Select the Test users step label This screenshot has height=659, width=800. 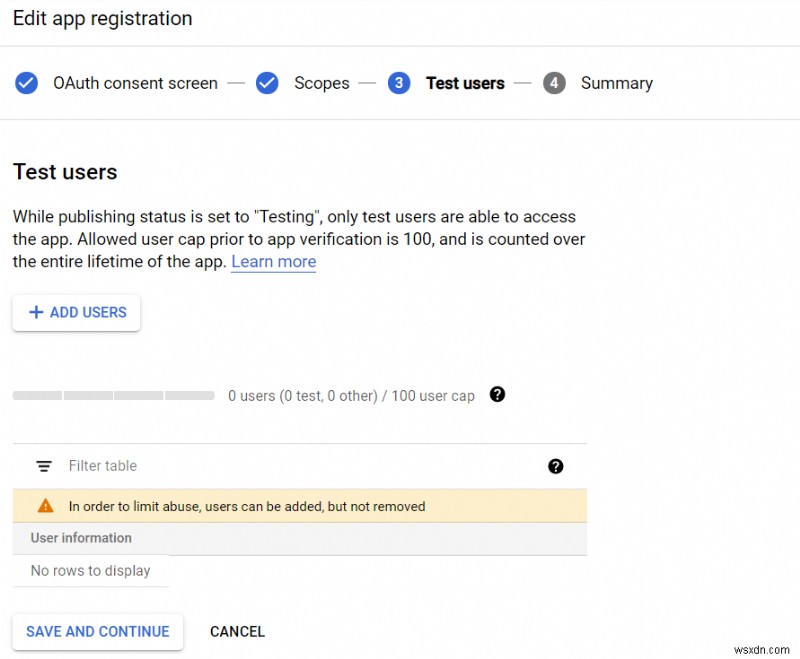(465, 83)
